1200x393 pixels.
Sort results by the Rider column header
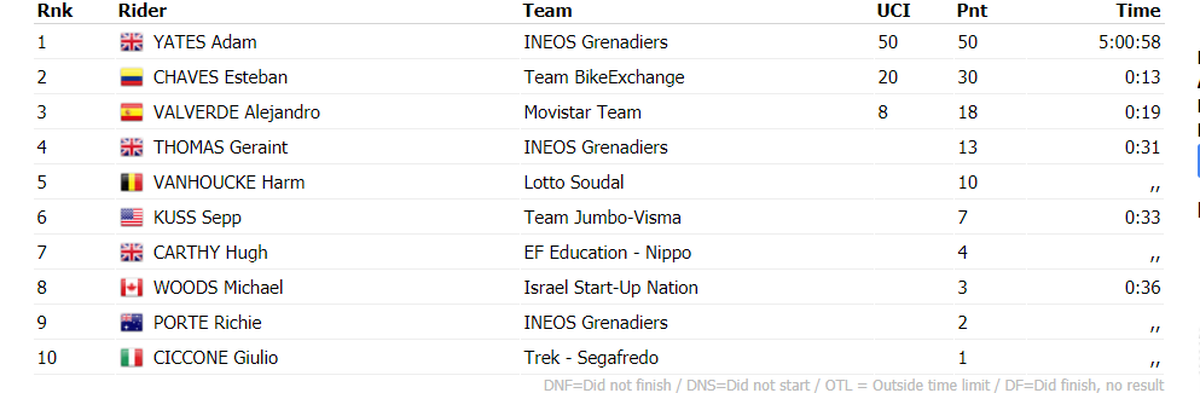(x=142, y=11)
